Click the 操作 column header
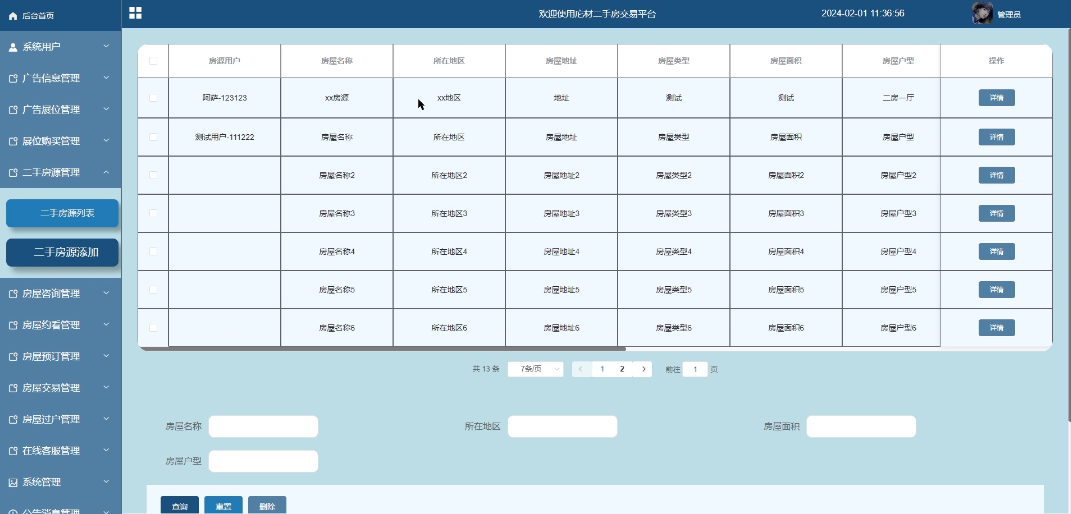 pyautogui.click(x=997, y=61)
